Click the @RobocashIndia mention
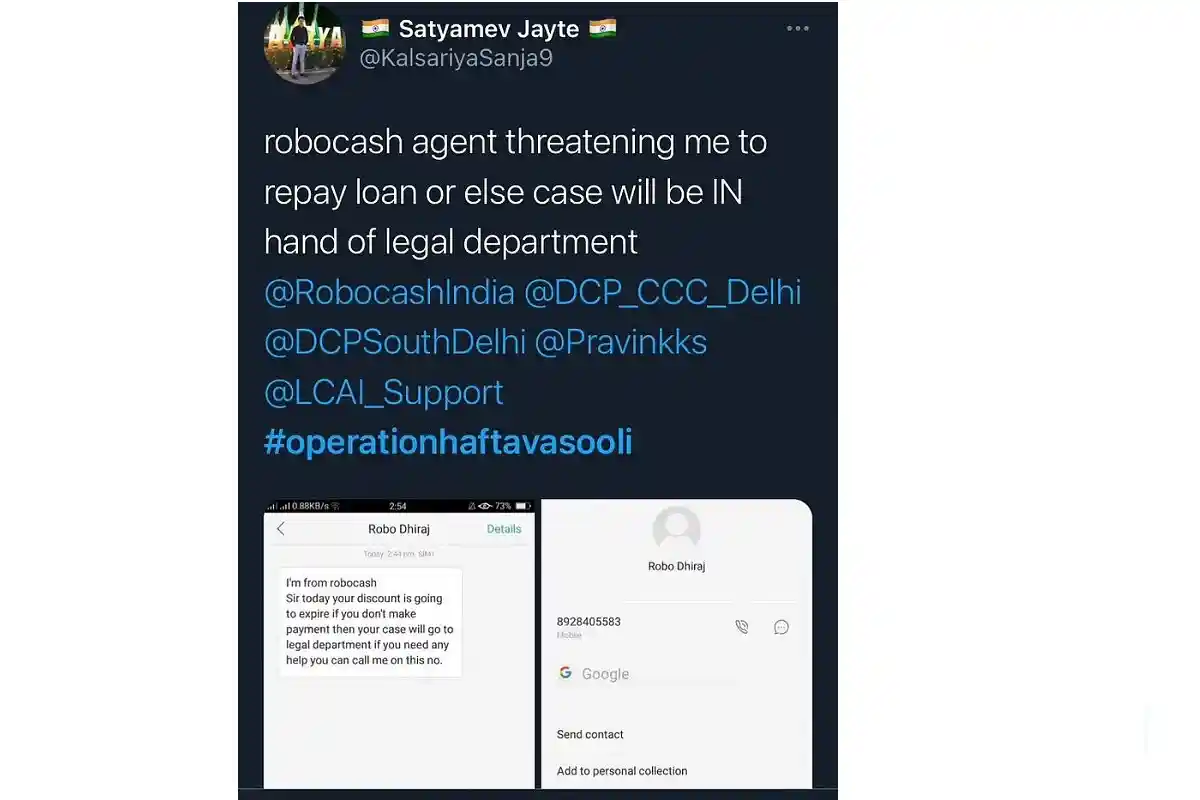1200x800 pixels. coord(389,292)
